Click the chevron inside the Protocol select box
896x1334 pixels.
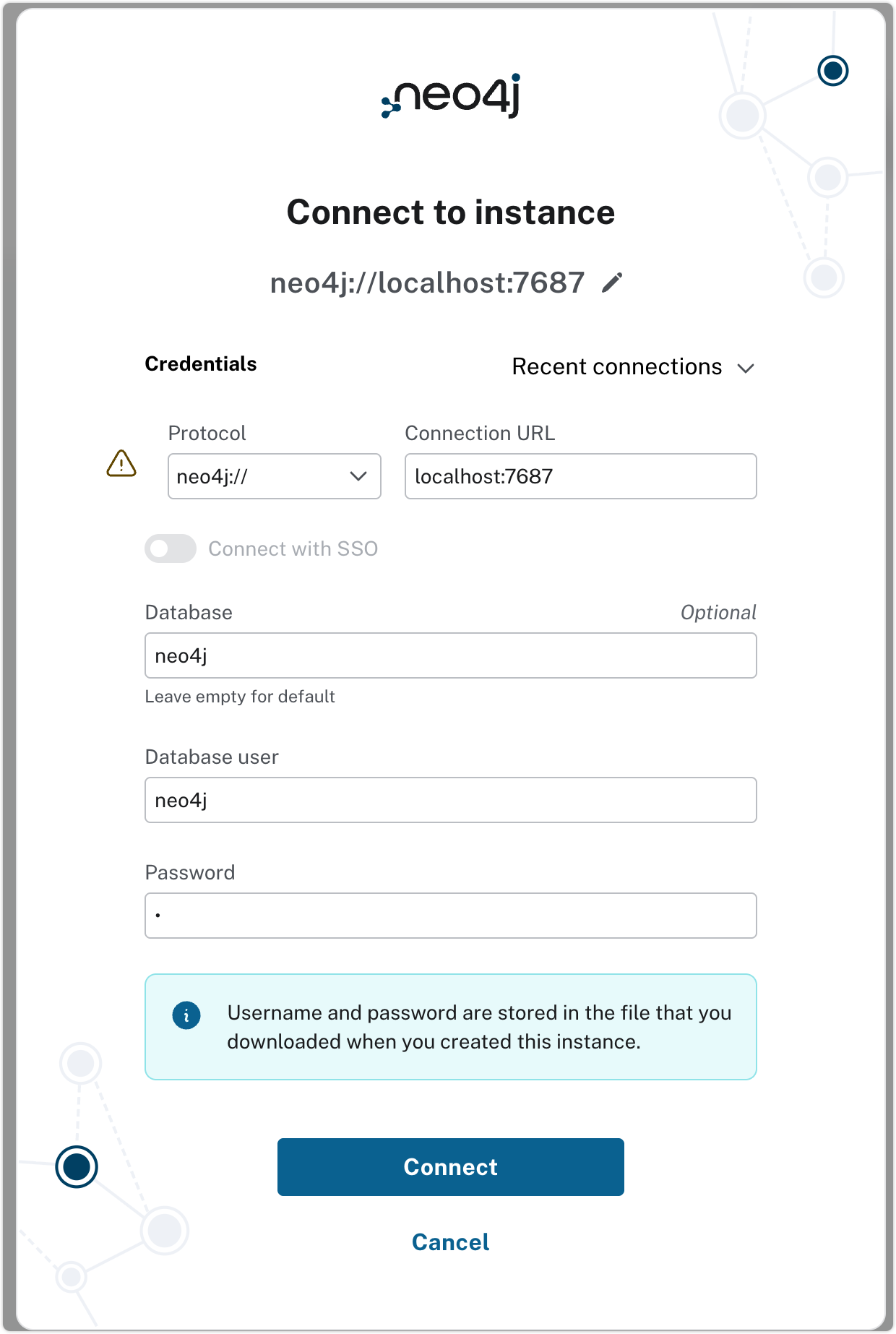pyautogui.click(x=358, y=476)
